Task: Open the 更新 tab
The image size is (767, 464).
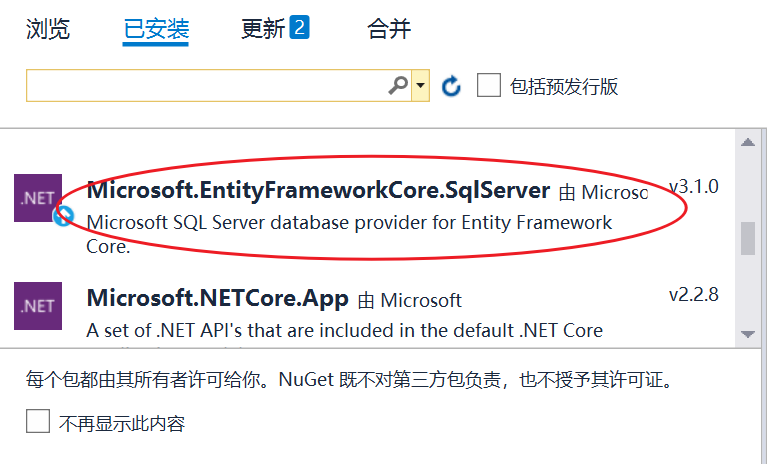Action: point(263,29)
